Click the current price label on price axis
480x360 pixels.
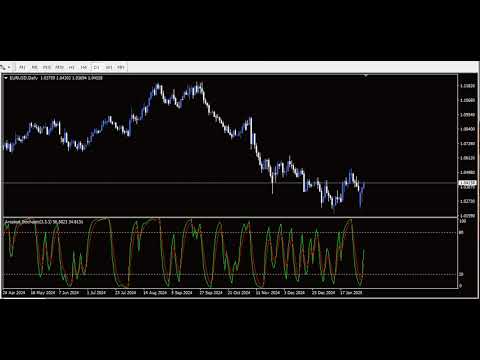pos(467,183)
